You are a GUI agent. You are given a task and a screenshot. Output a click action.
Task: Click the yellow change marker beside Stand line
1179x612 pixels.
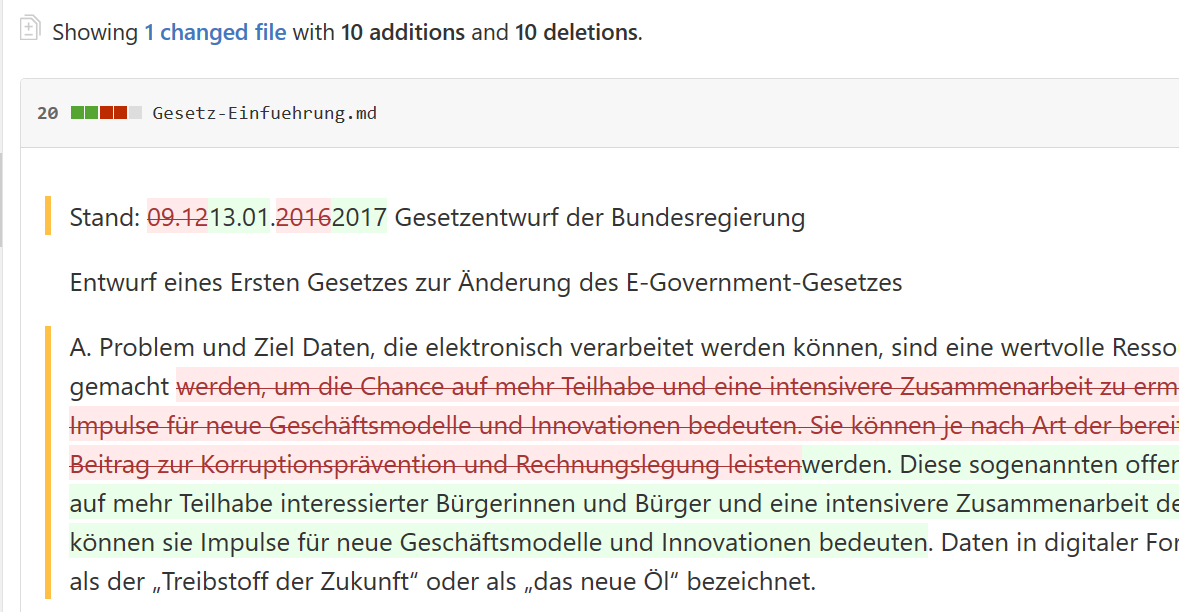click(48, 216)
